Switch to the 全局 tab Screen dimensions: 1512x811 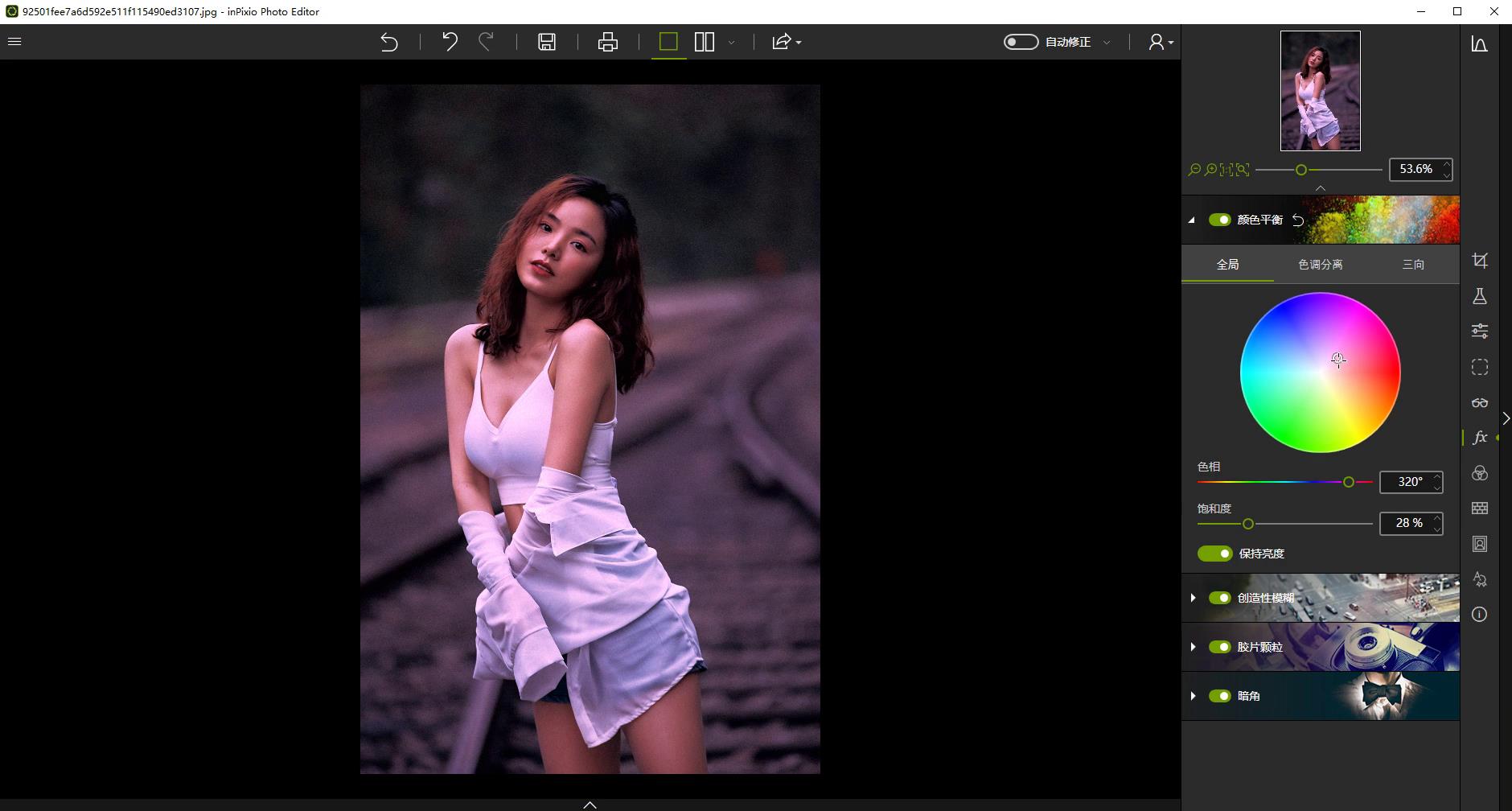click(x=1227, y=264)
